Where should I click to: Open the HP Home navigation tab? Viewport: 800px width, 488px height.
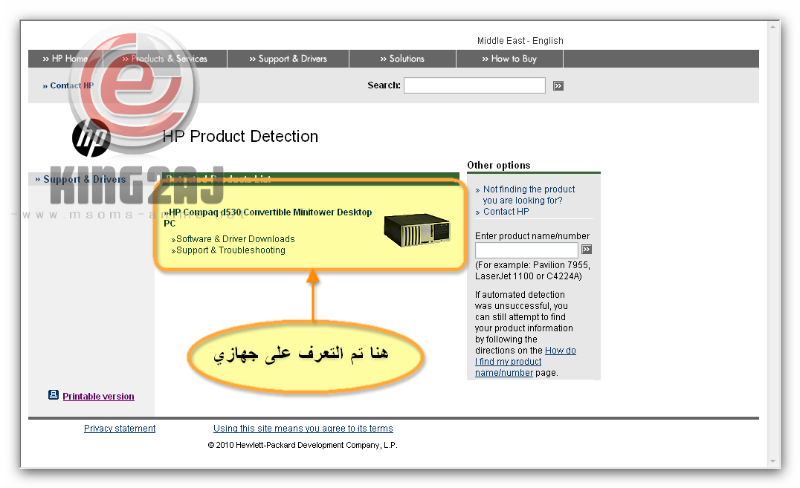(x=66, y=59)
